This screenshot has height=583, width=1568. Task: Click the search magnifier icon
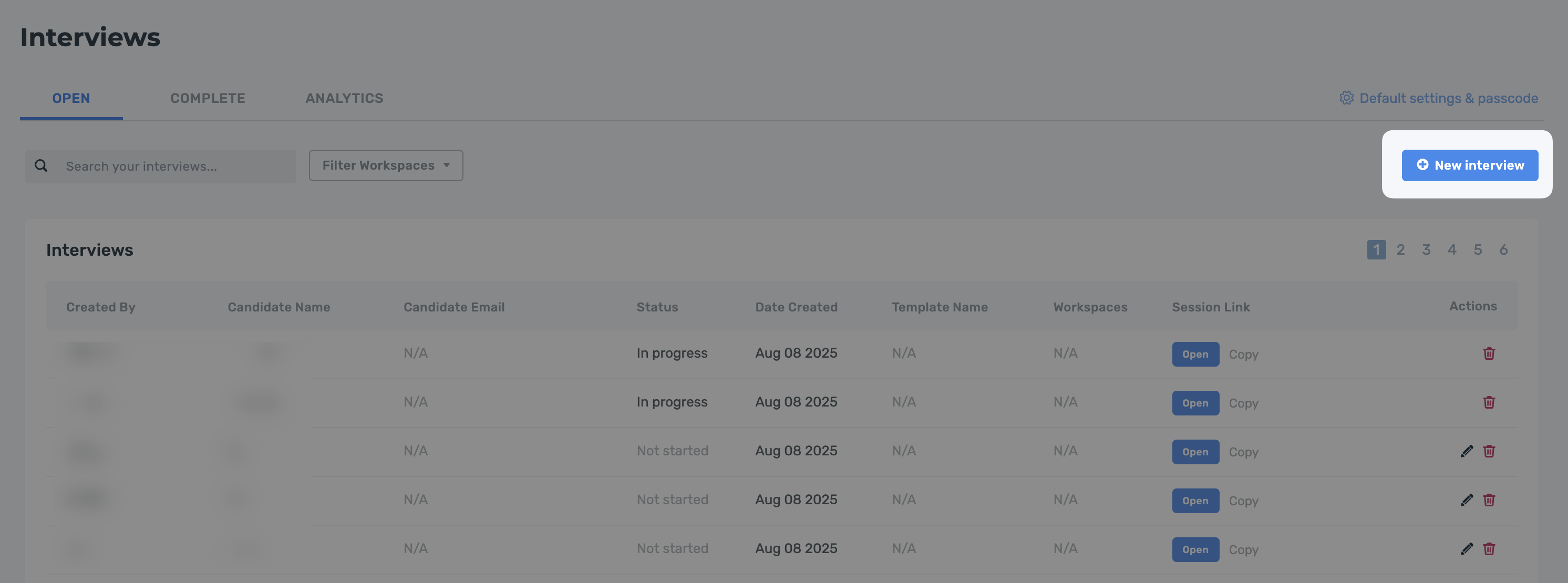[x=41, y=165]
